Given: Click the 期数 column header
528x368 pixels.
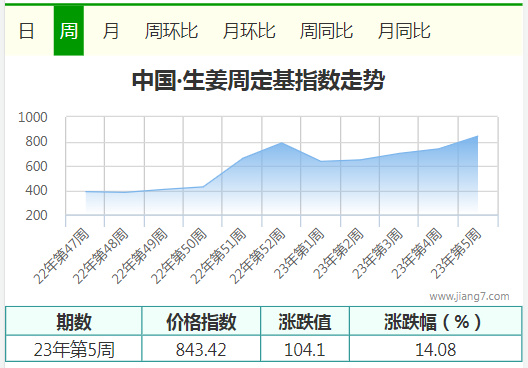Looking at the screenshot, I should pyautogui.click(x=74, y=322).
